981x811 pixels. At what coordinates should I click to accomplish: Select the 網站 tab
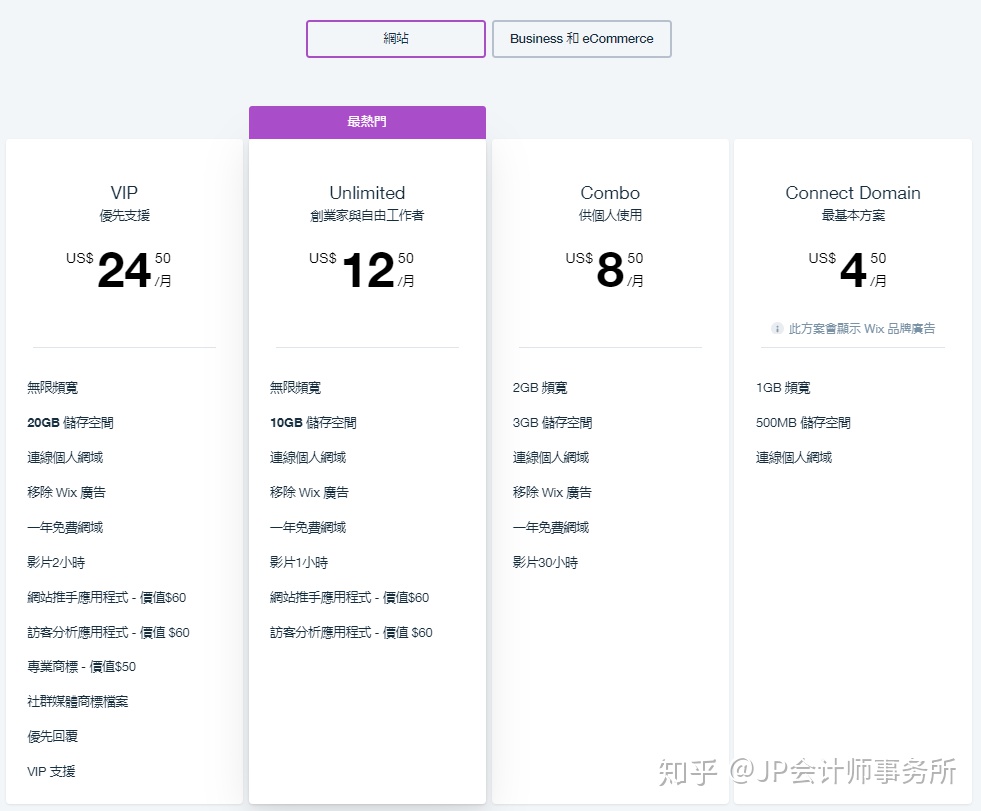click(x=395, y=39)
